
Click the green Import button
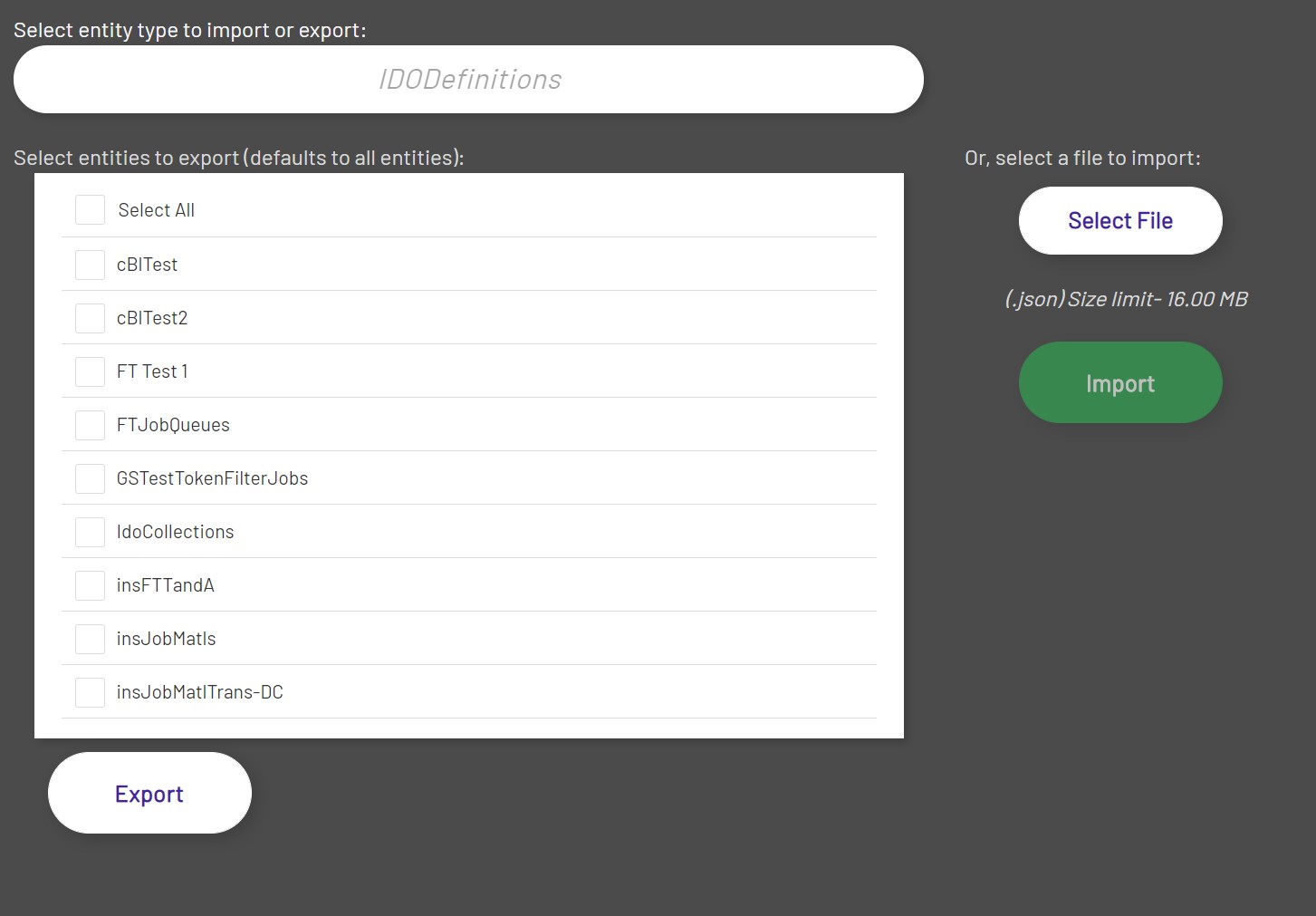pyautogui.click(x=1120, y=383)
